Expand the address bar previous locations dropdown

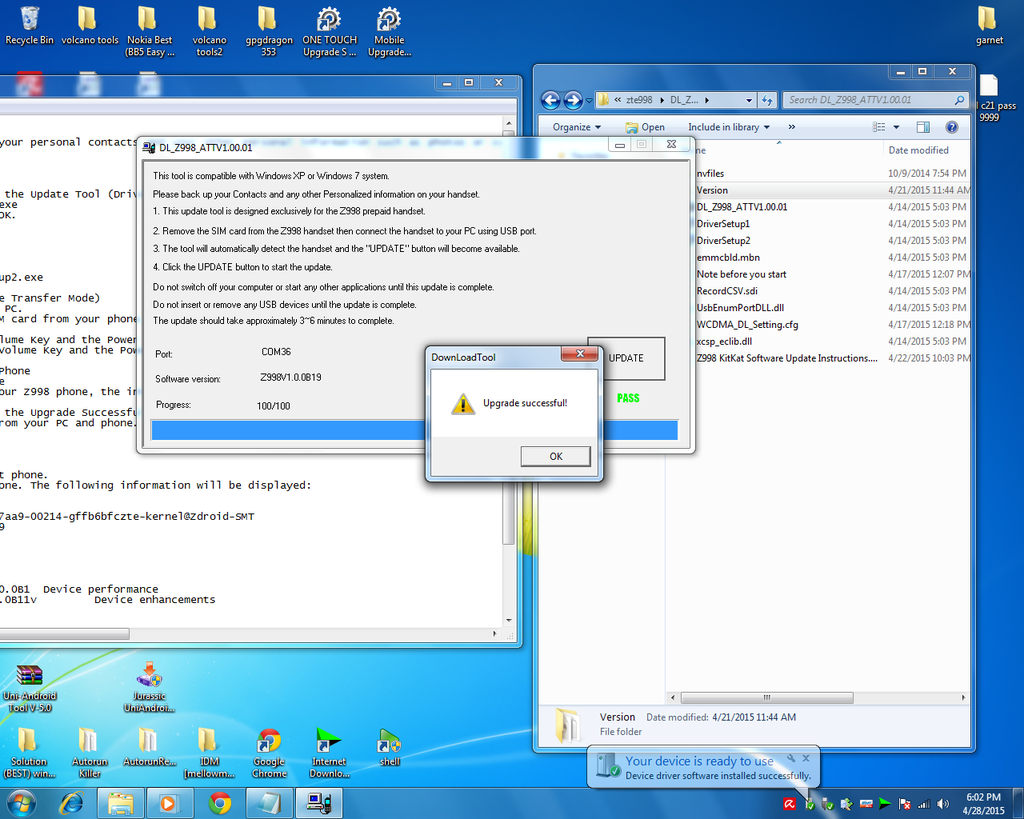749,100
